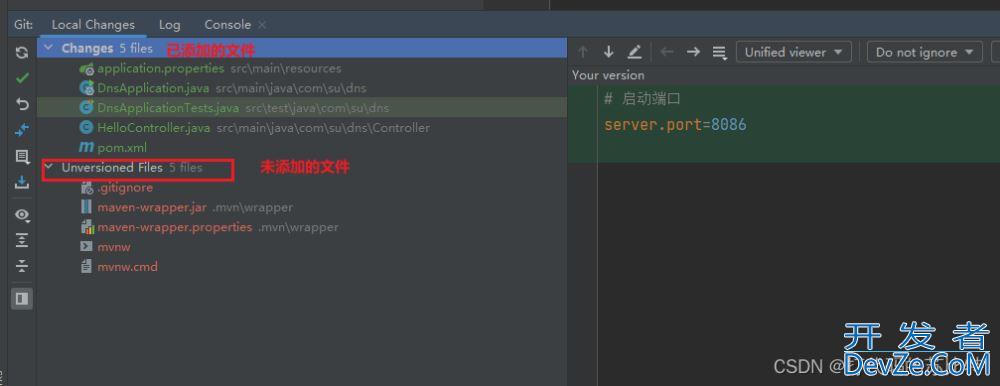Click the Rollback undo arrow icon
The height and width of the screenshot is (386, 1000).
[22, 104]
